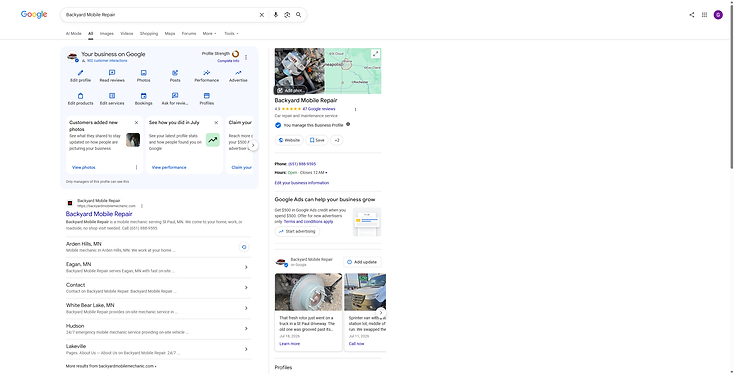734x374 pixels.
Task: Open the share icon in header
Action: (691, 15)
